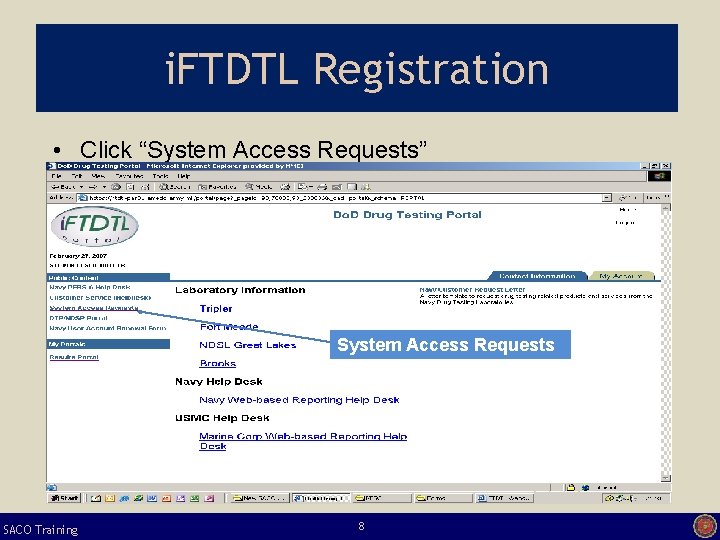The height and width of the screenshot is (540, 720).
Task: Click the DoD Drug Testing taskbar button
Action: 321,498
